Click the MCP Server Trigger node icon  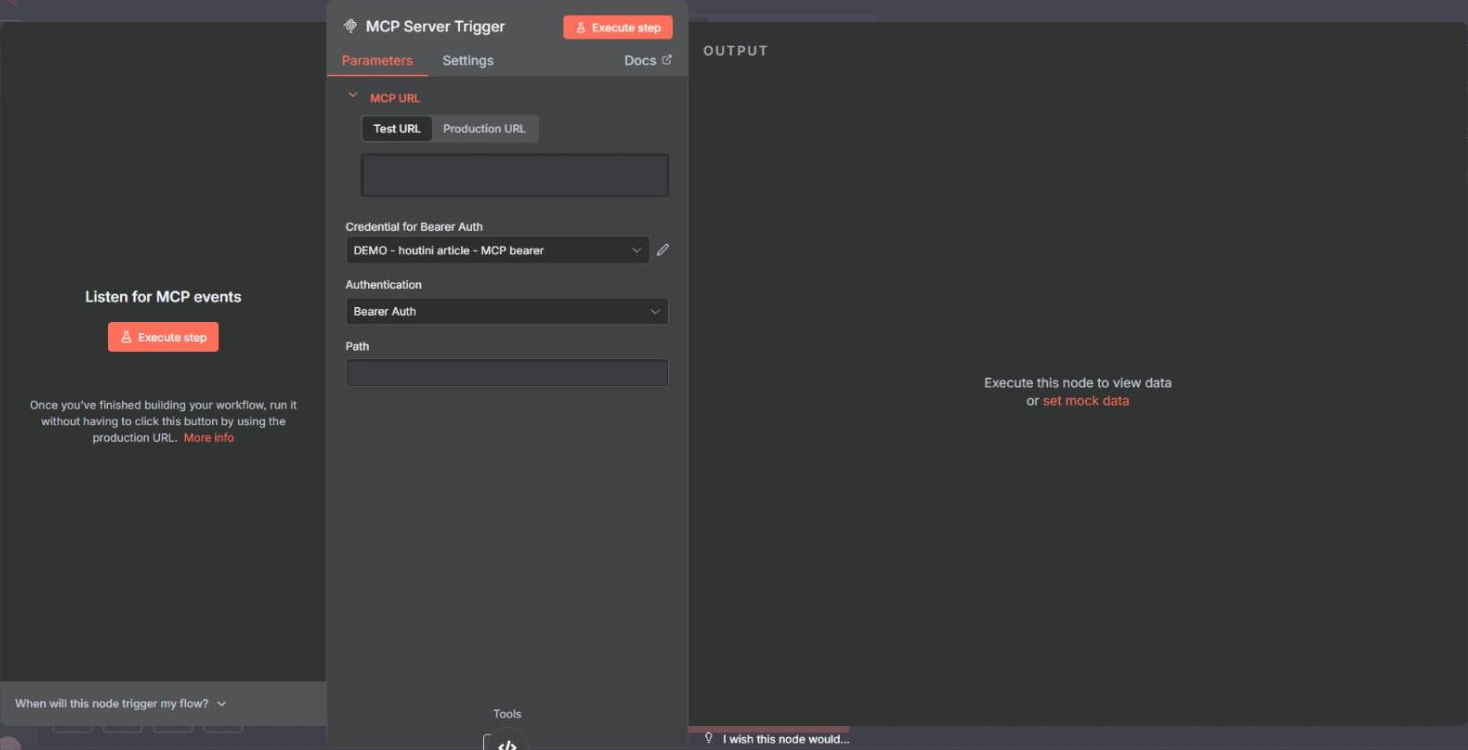coord(350,27)
